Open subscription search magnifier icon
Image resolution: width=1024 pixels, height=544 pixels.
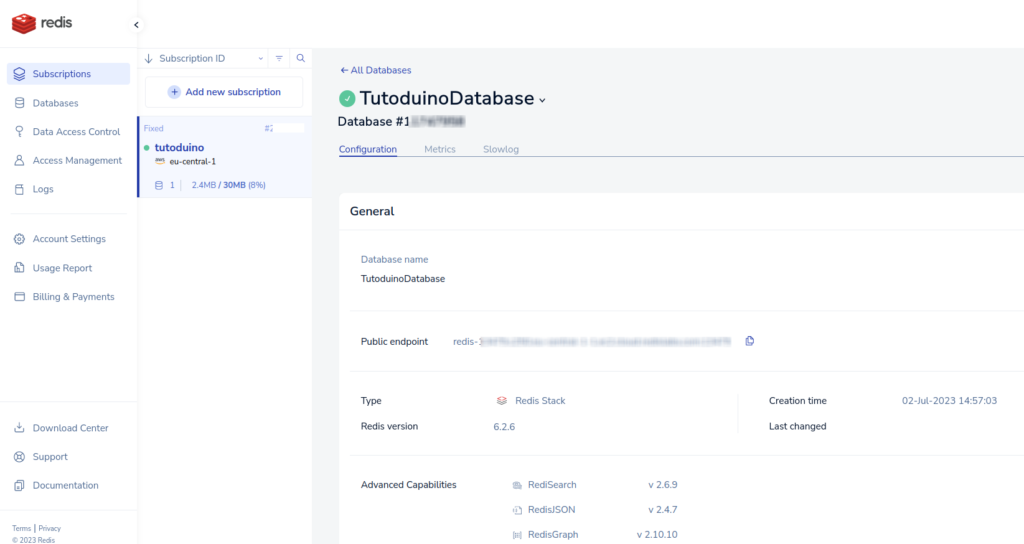click(300, 58)
